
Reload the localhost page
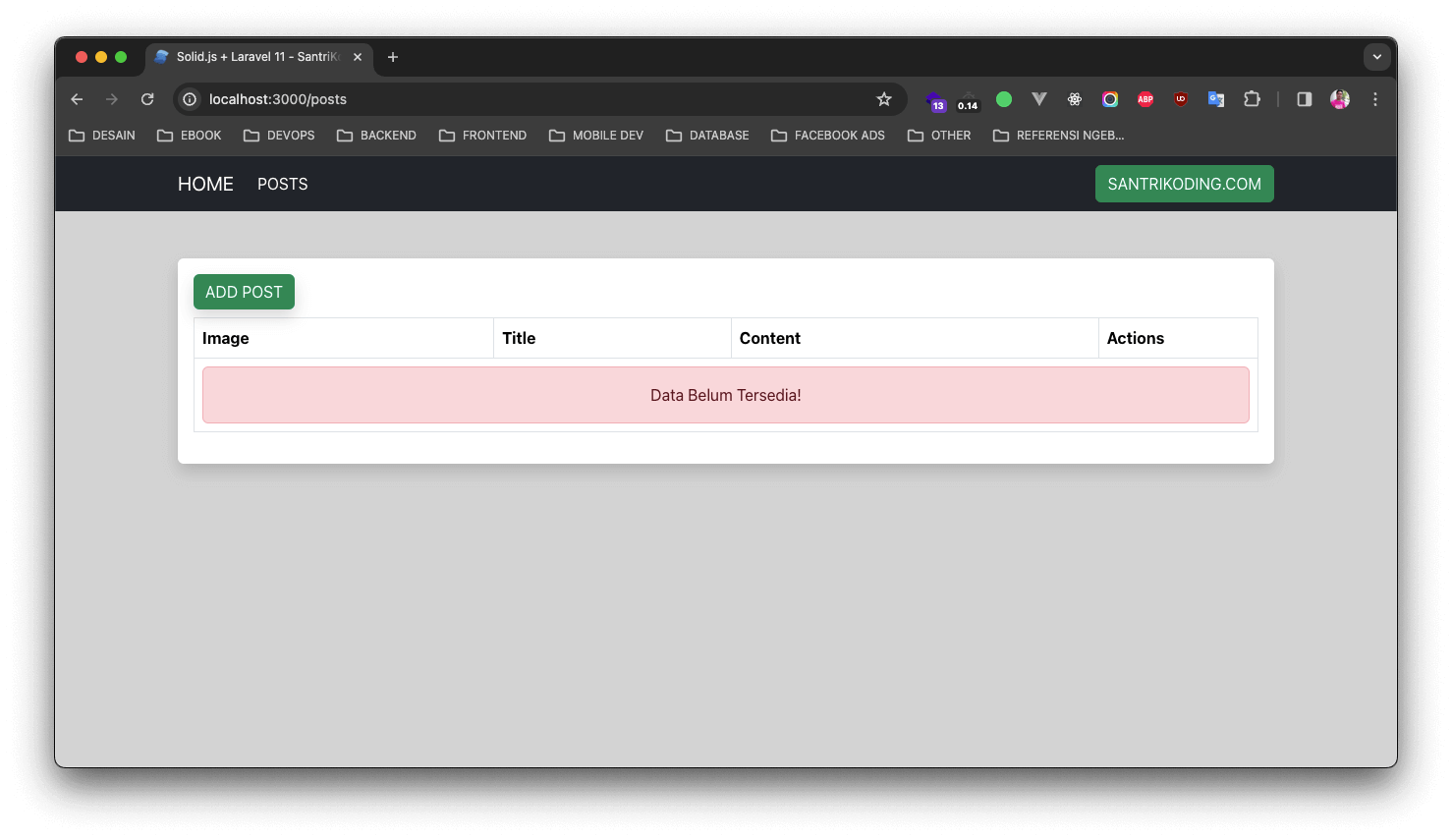click(x=147, y=99)
